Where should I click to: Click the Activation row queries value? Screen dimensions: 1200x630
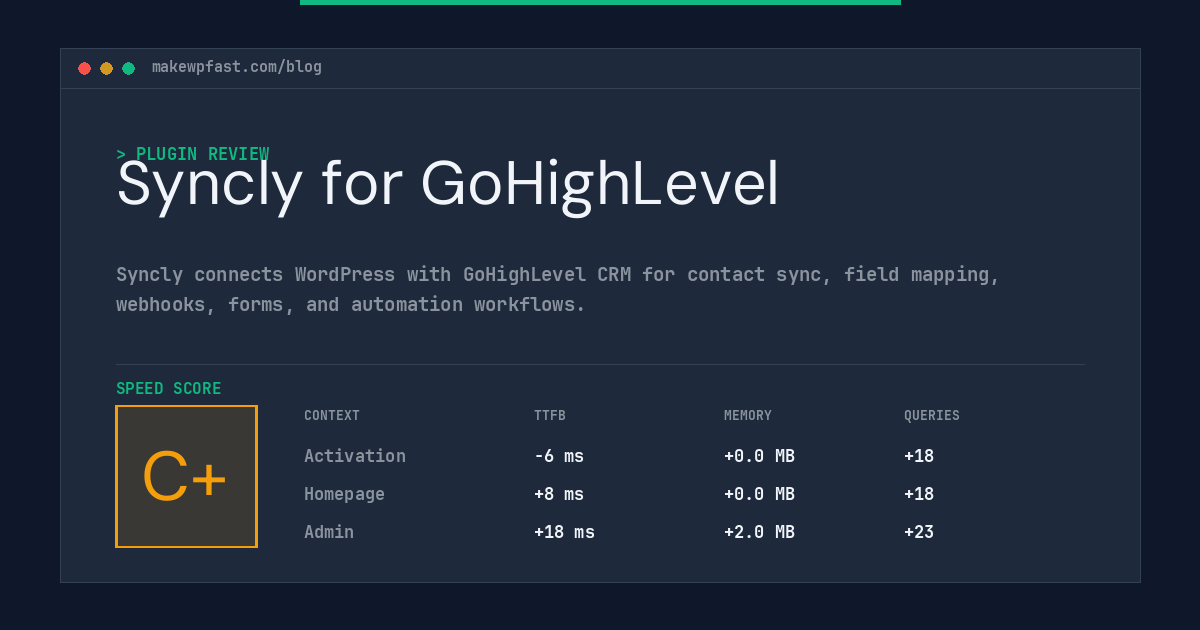919,456
